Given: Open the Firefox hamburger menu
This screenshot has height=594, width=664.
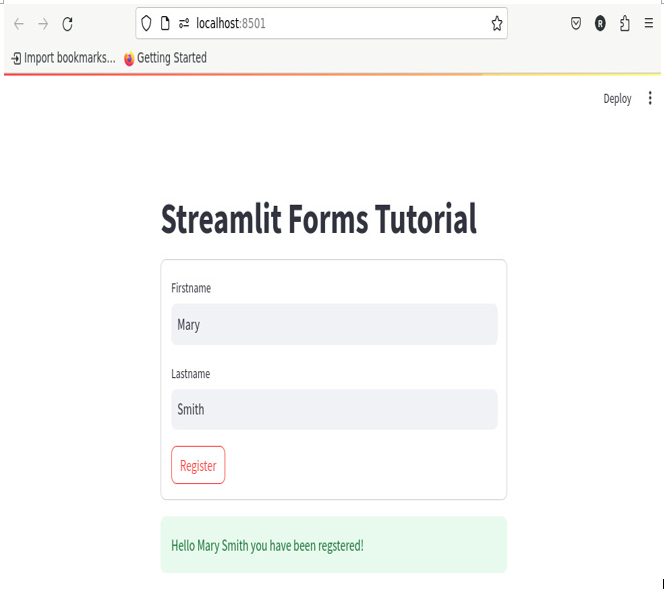Looking at the screenshot, I should [x=649, y=23].
